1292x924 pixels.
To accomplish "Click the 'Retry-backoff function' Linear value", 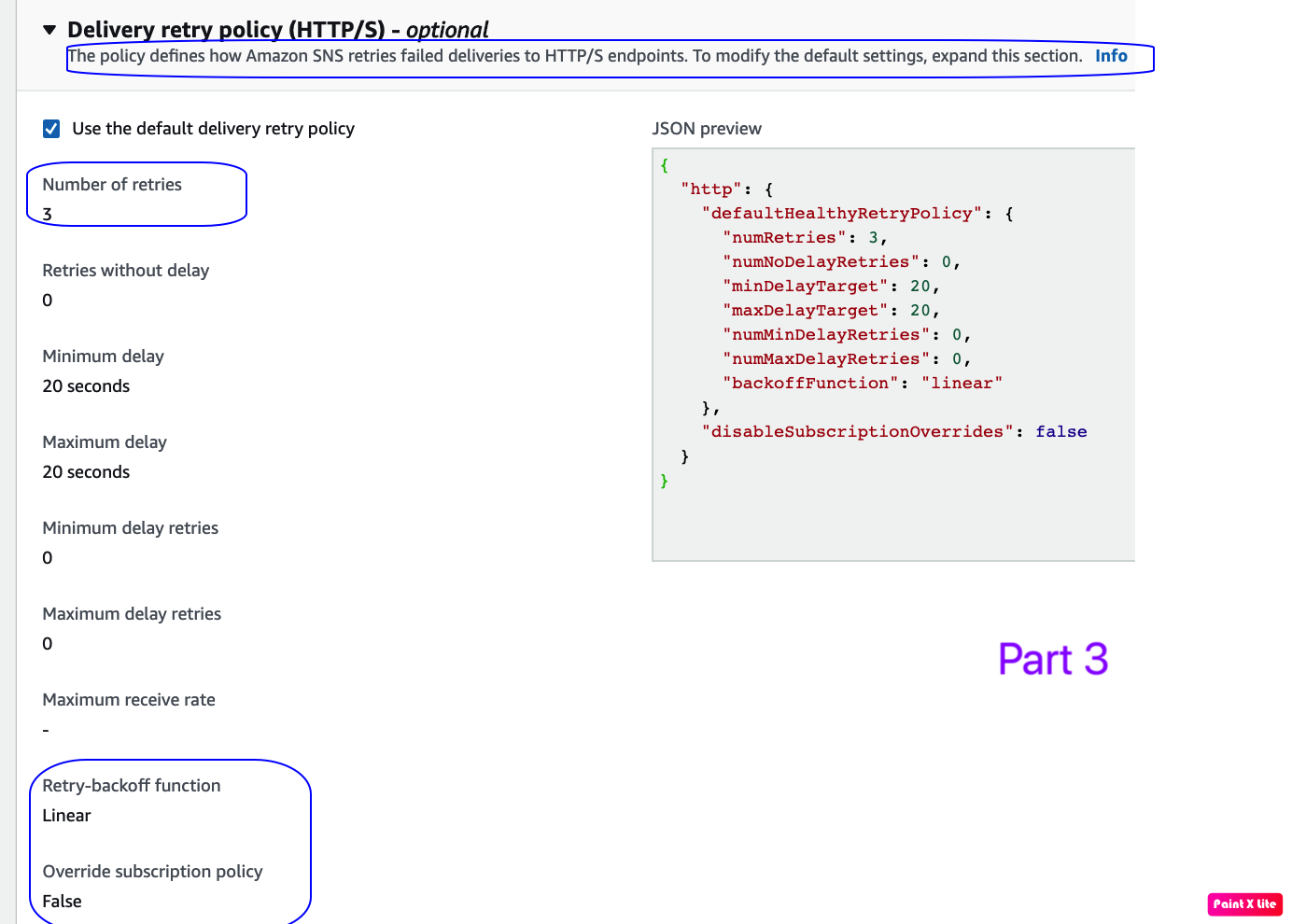I will click(x=66, y=815).
